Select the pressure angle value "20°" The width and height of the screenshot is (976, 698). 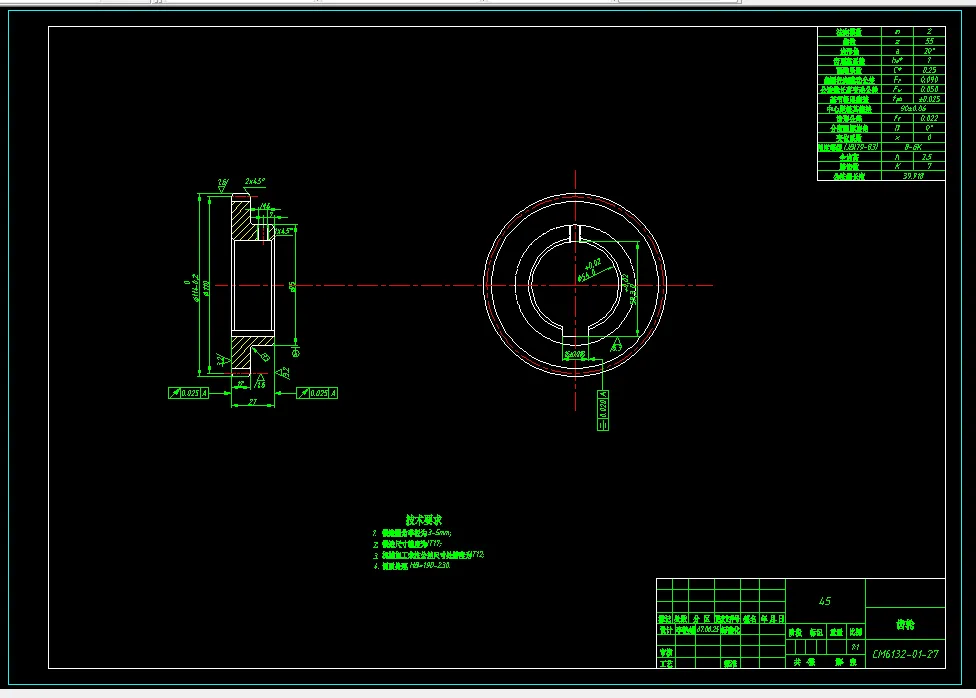tap(929, 51)
